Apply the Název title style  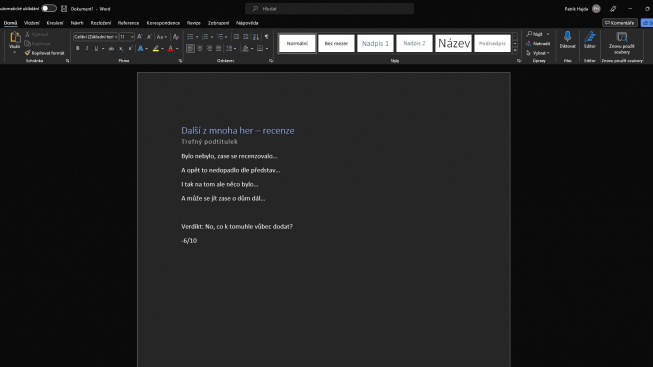point(454,43)
